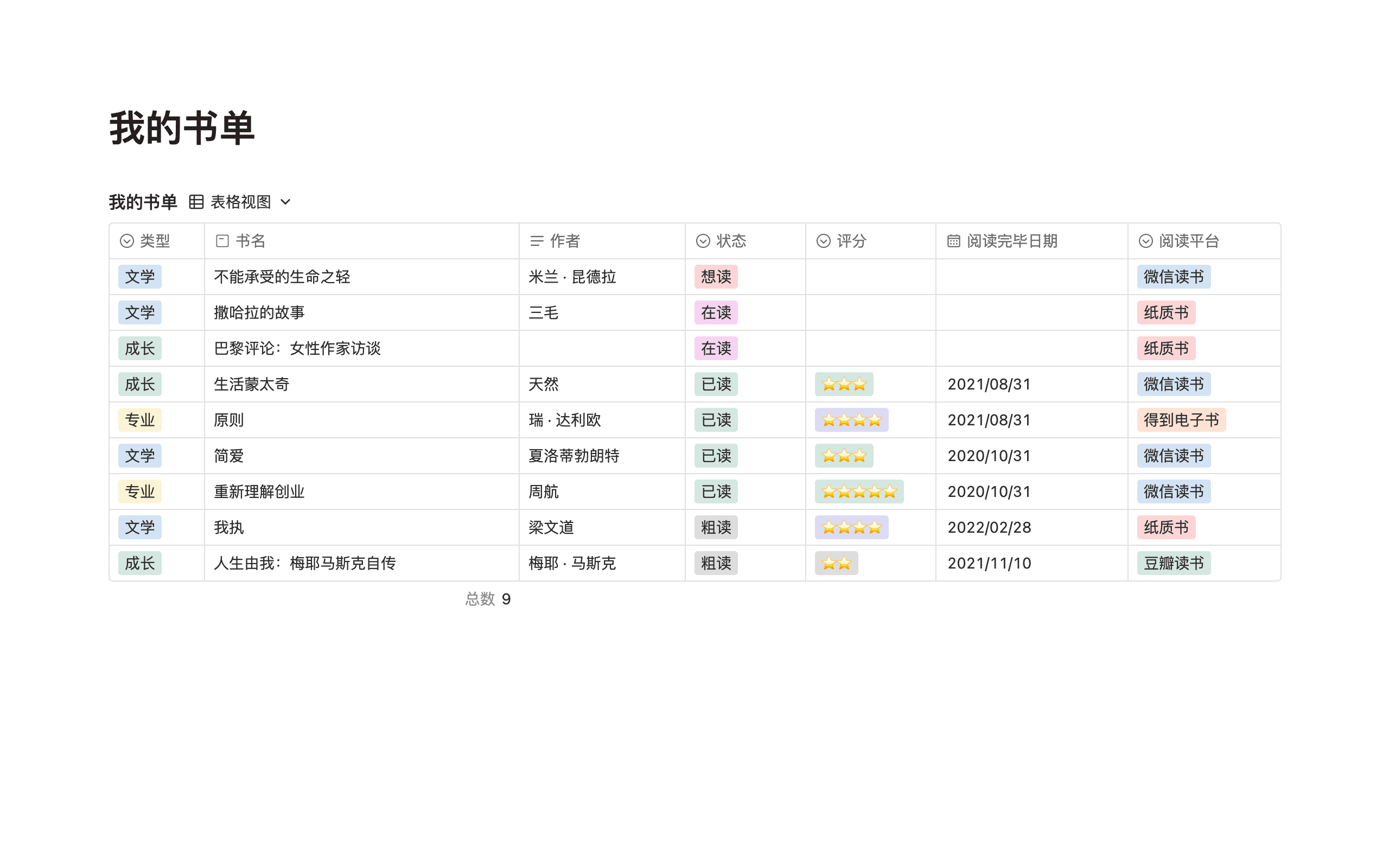The width and height of the screenshot is (1389, 868).
Task: Click the 评分 column select icon
Action: 823,241
